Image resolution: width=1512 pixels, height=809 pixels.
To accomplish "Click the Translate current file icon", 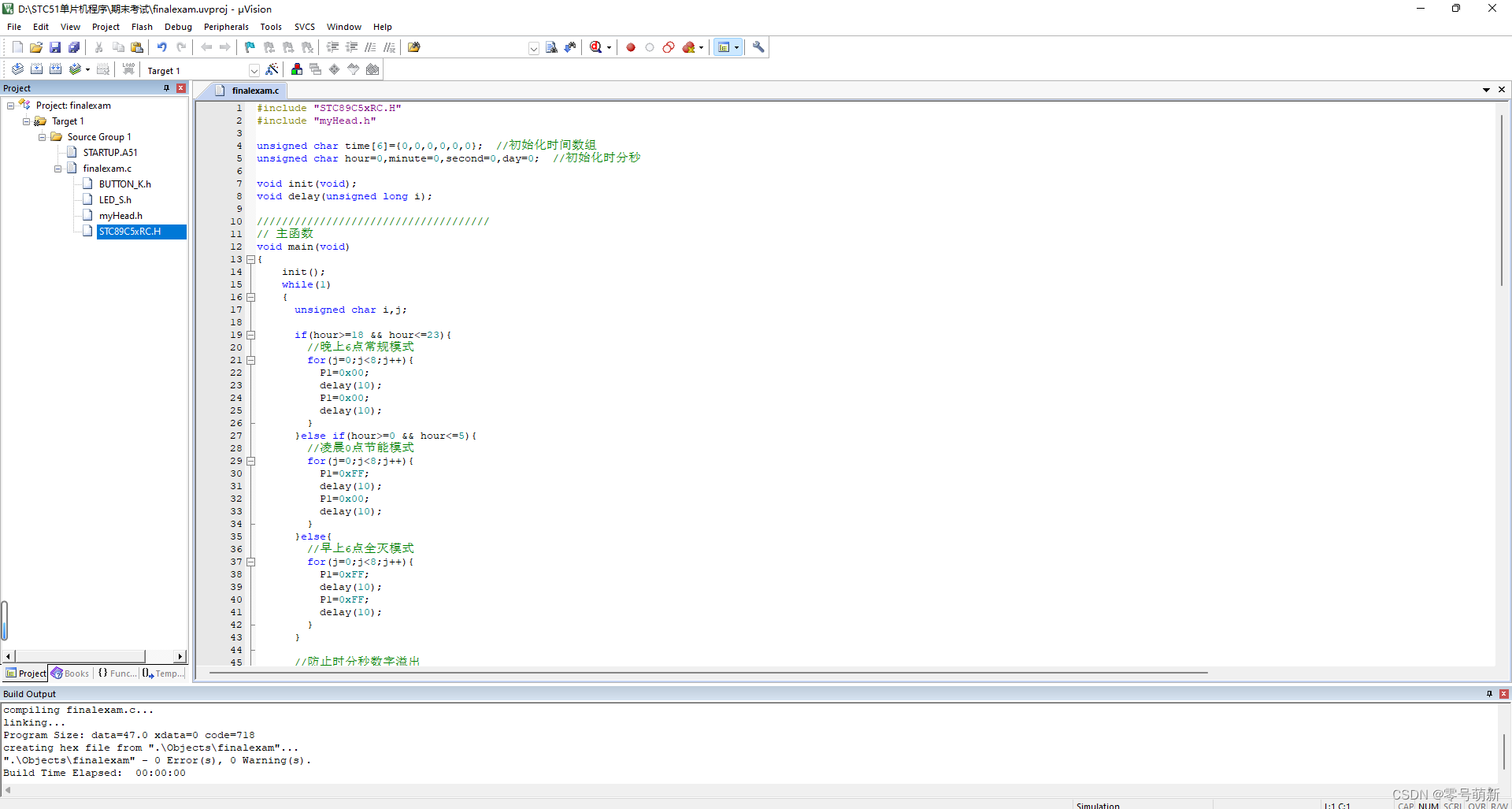I will click(17, 69).
